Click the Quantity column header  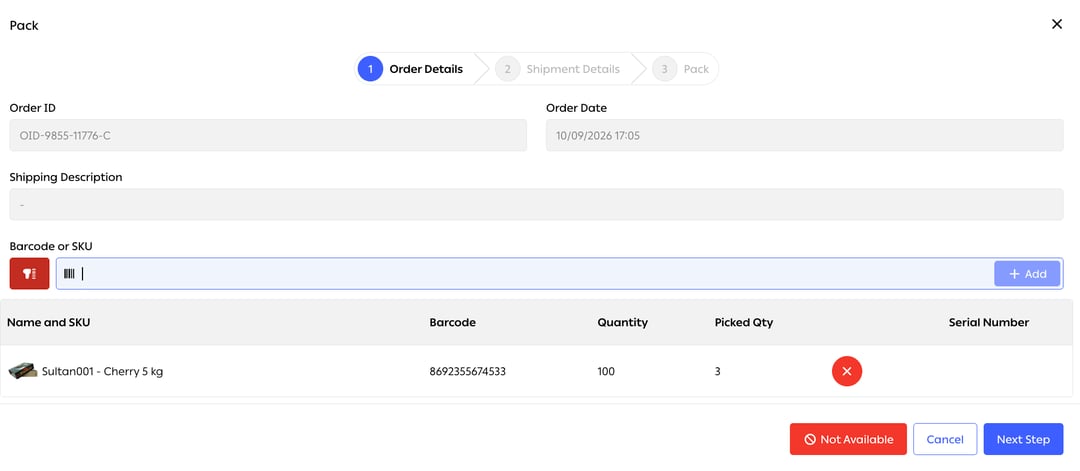point(623,322)
